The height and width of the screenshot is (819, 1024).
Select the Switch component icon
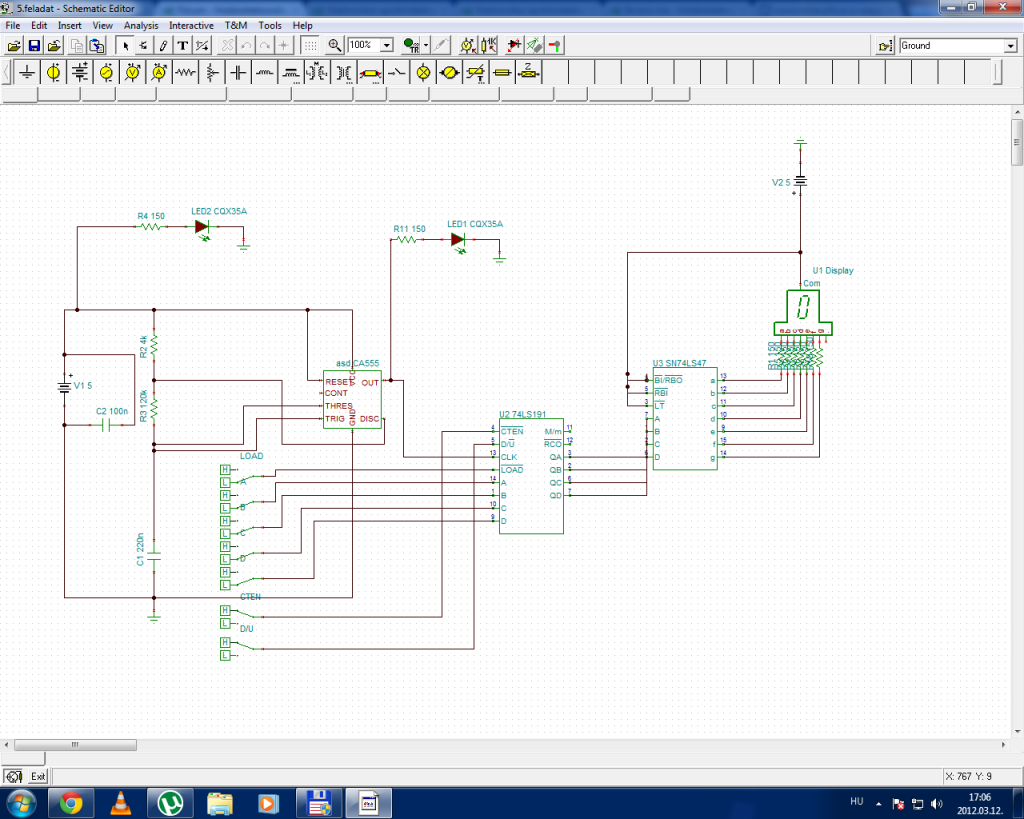pyautogui.click(x=396, y=72)
